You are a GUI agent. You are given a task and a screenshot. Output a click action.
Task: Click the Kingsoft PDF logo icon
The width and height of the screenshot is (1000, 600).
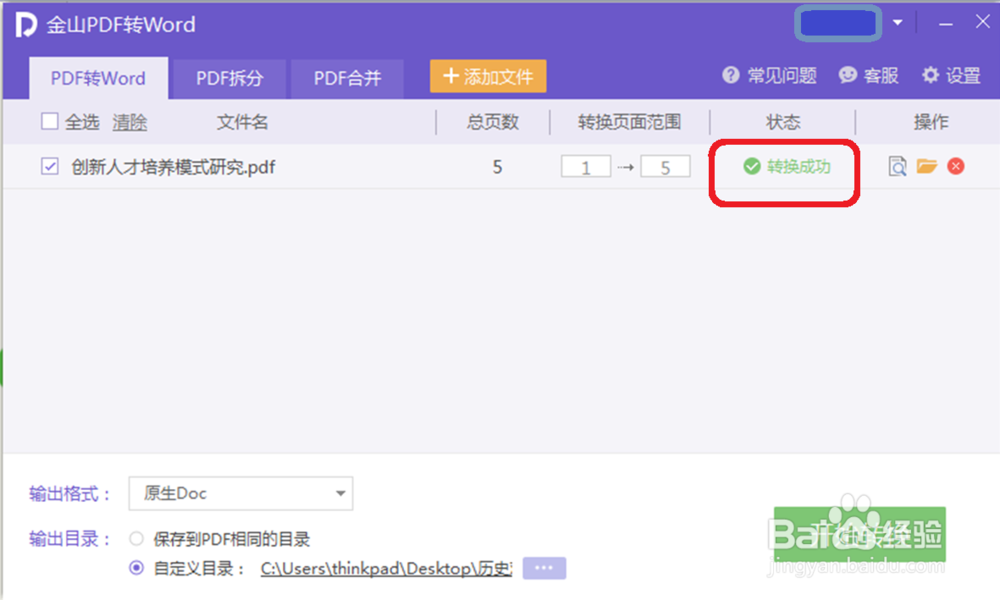click(x=26, y=25)
